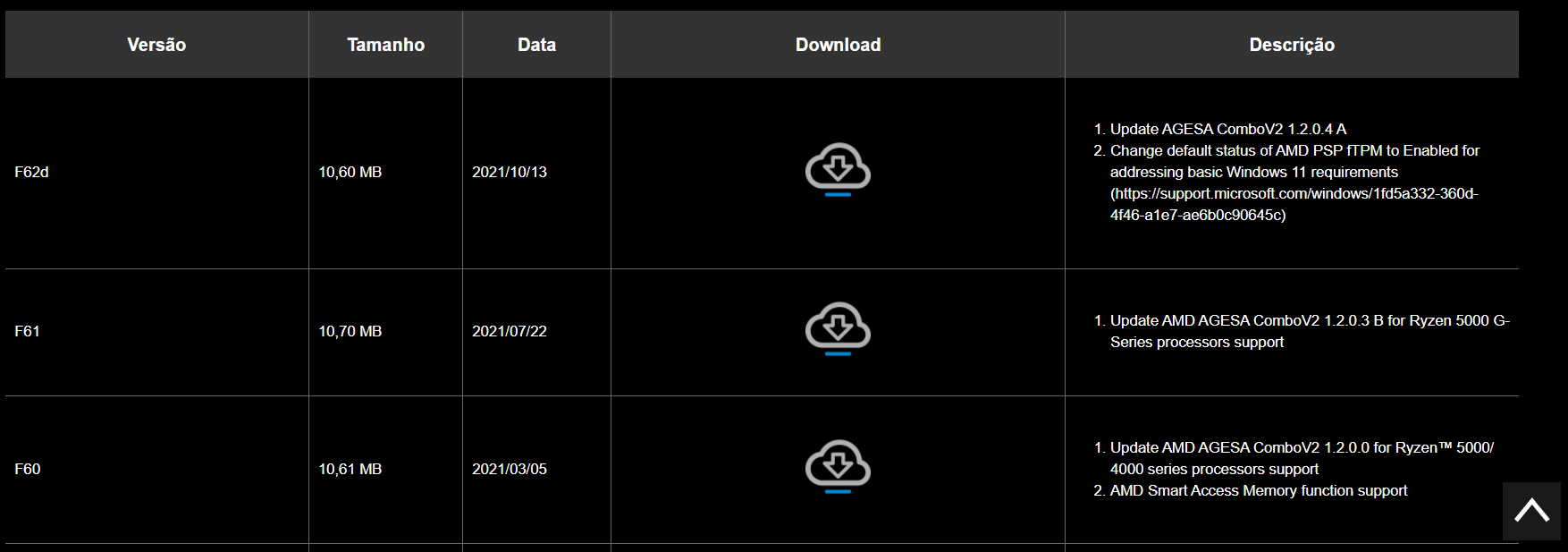Image resolution: width=1568 pixels, height=552 pixels.
Task: Click the Tamanho column header
Action: click(385, 45)
